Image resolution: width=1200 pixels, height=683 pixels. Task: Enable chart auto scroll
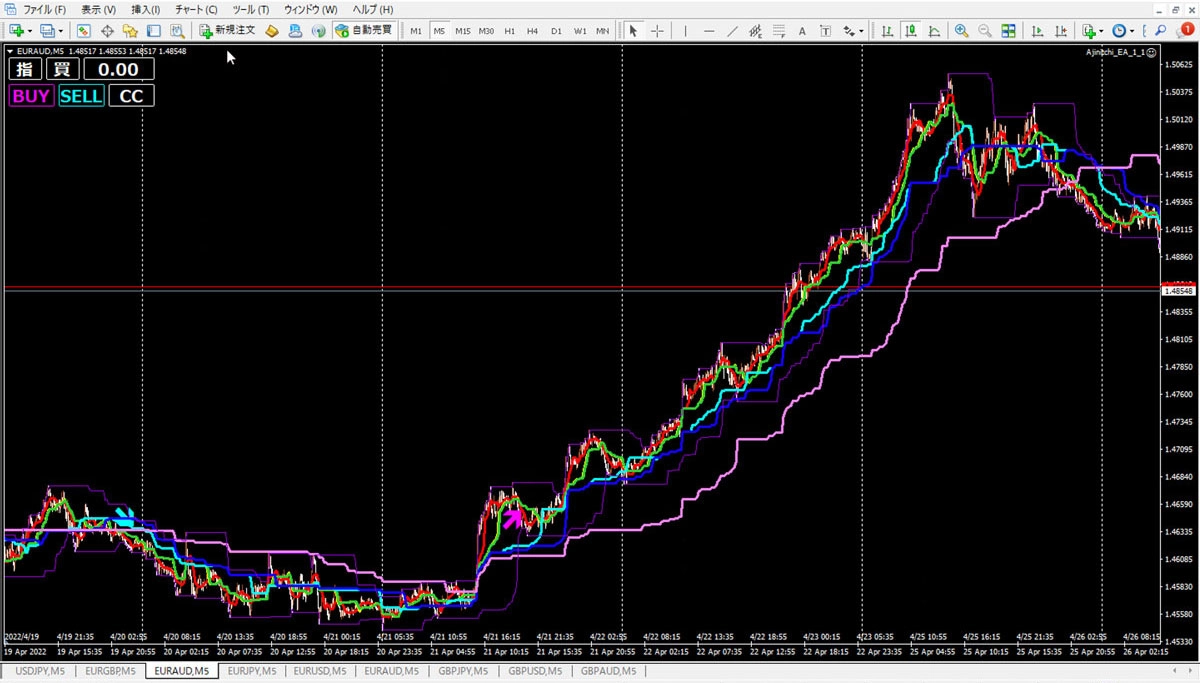pos(1037,31)
